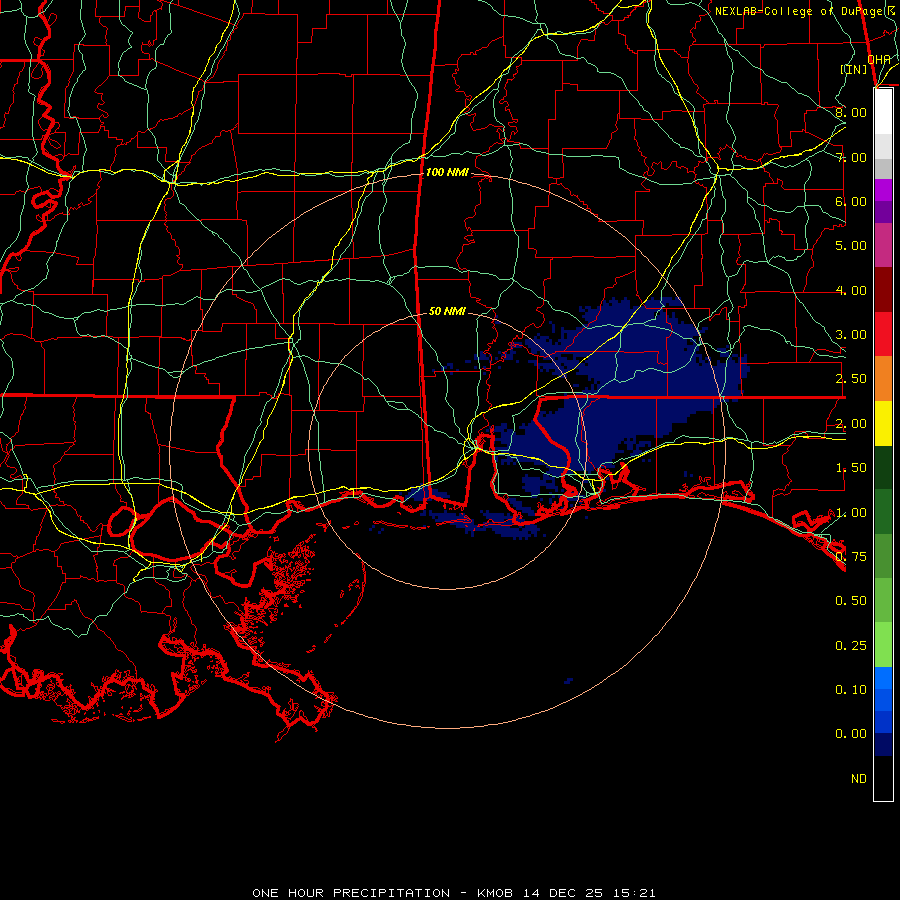Click the 2.50 legend value
This screenshot has height=900, width=900.
[x=851, y=379]
